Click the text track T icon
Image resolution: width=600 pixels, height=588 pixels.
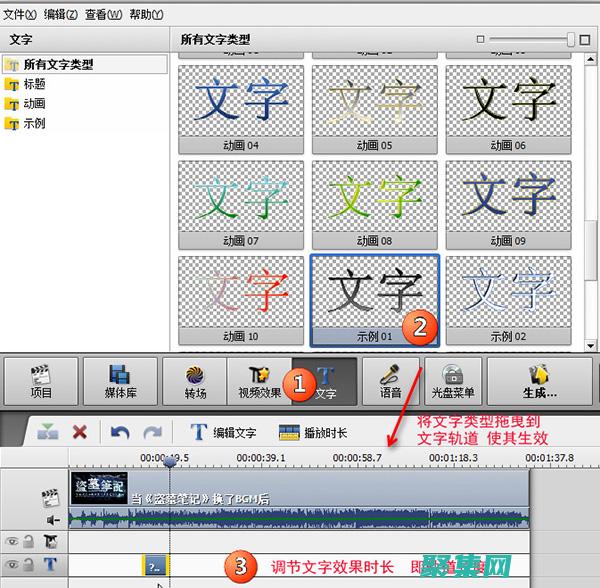pyautogui.click(x=50, y=565)
